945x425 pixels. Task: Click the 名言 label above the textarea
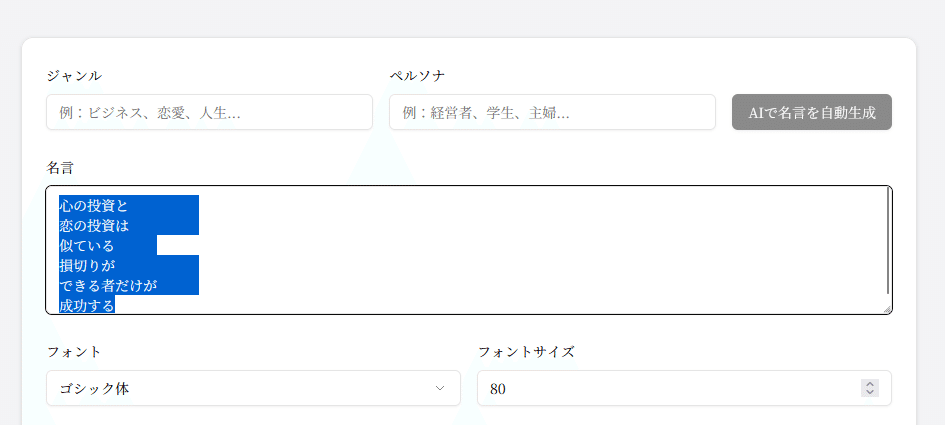60,168
